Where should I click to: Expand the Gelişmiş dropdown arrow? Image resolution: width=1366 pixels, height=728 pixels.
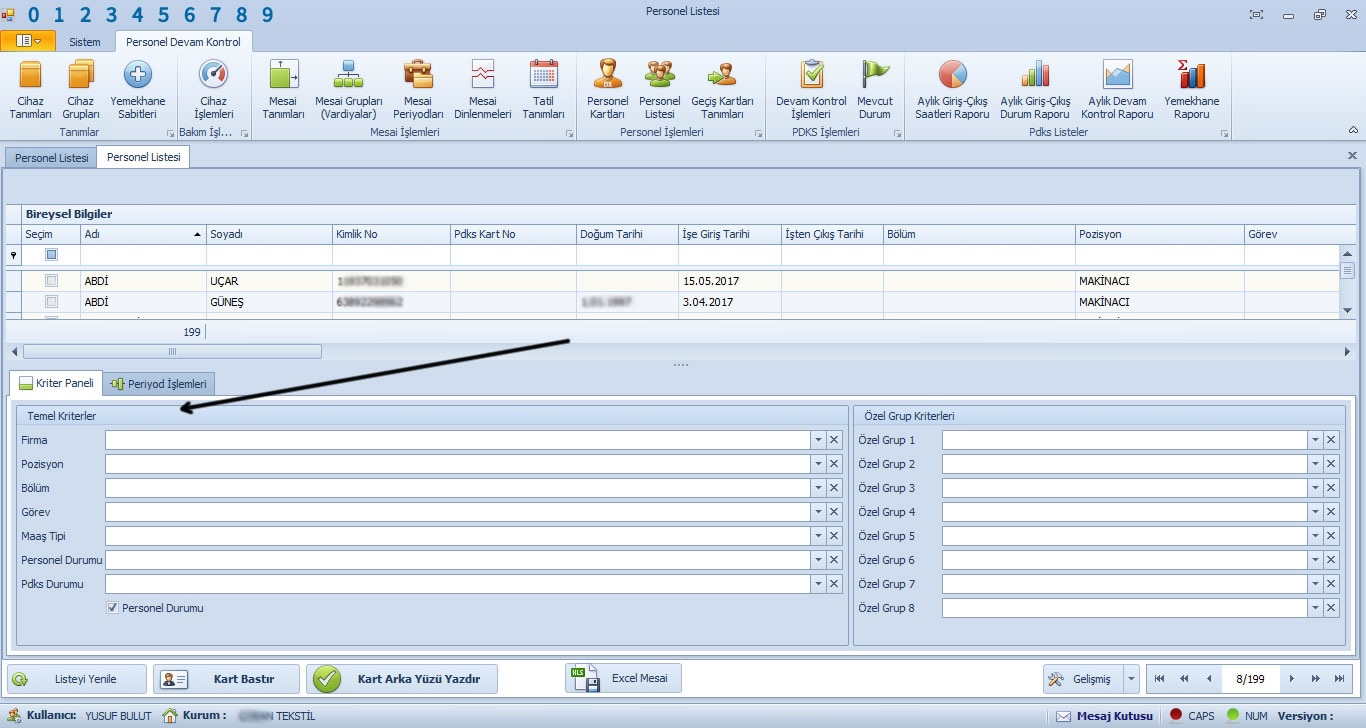(1131, 679)
